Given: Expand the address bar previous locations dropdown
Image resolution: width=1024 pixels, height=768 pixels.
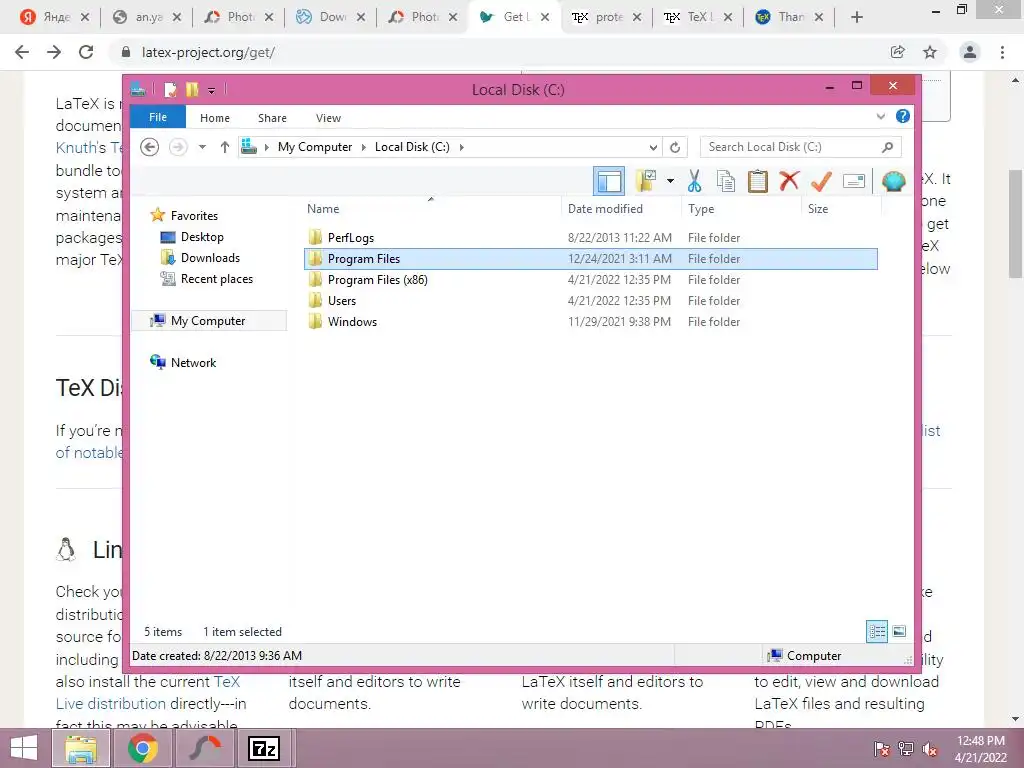Looking at the screenshot, I should point(652,147).
